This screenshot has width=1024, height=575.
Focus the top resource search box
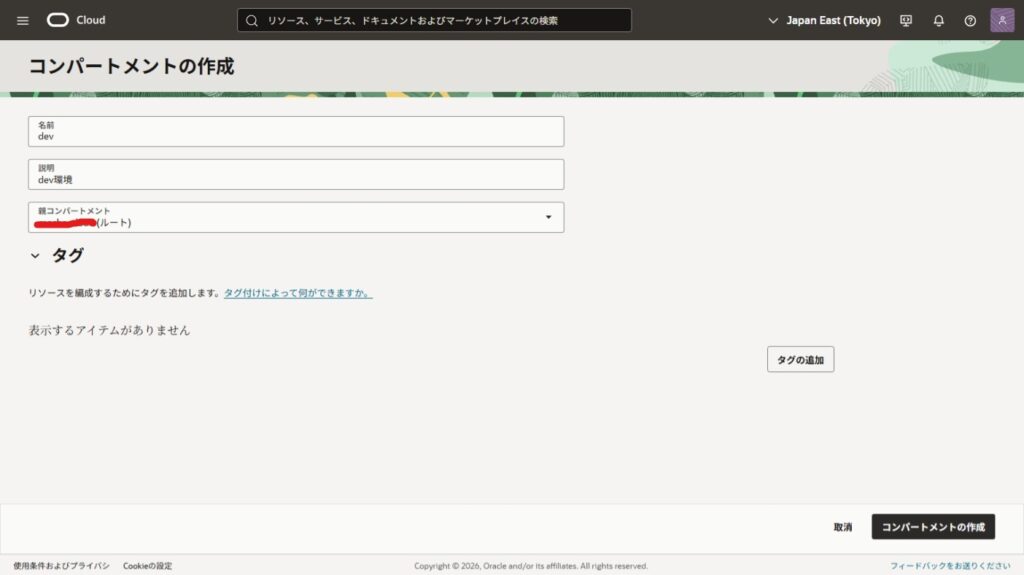(x=440, y=20)
